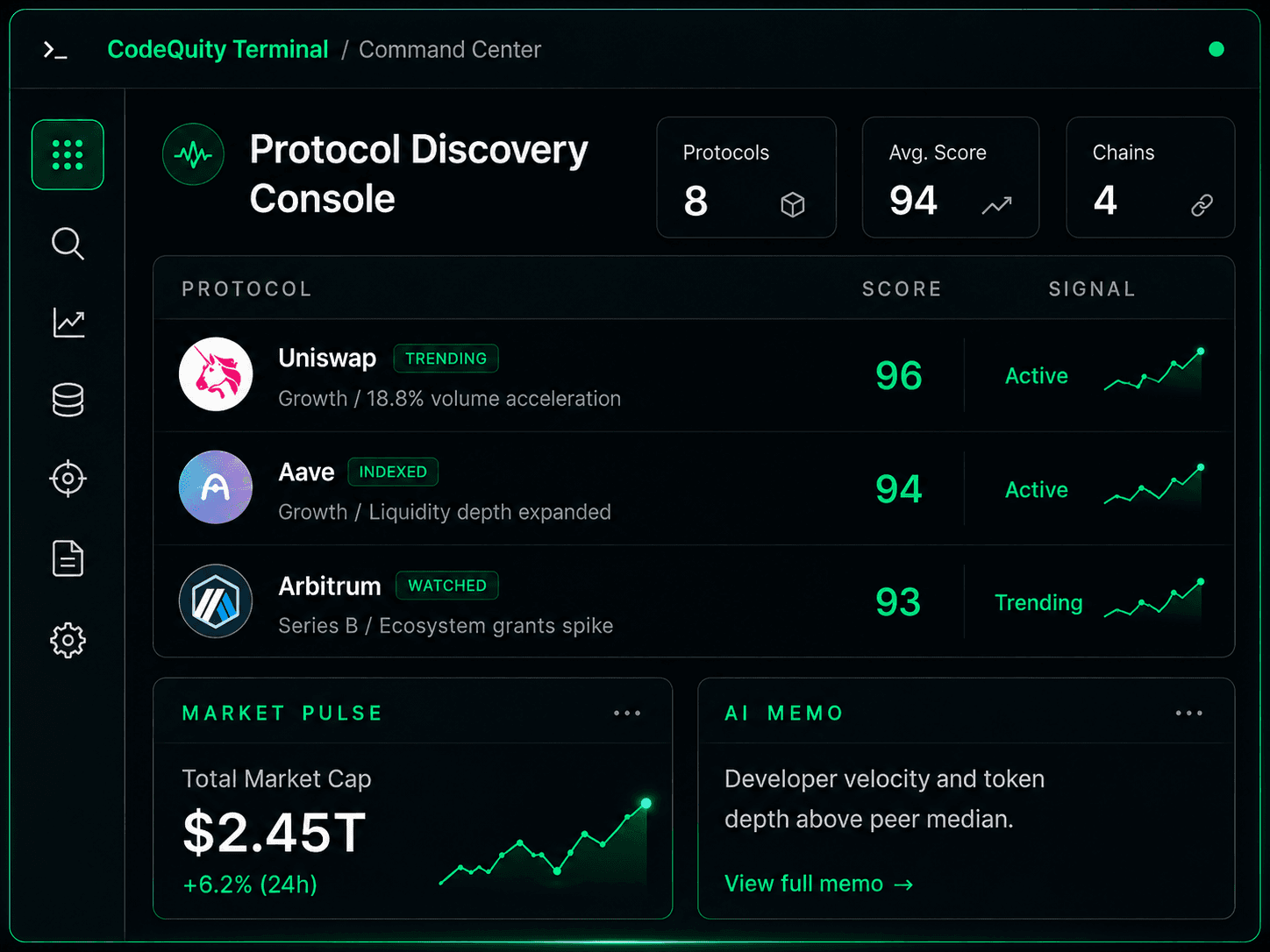Click the TRENDING badge on Uniswap

click(446, 359)
